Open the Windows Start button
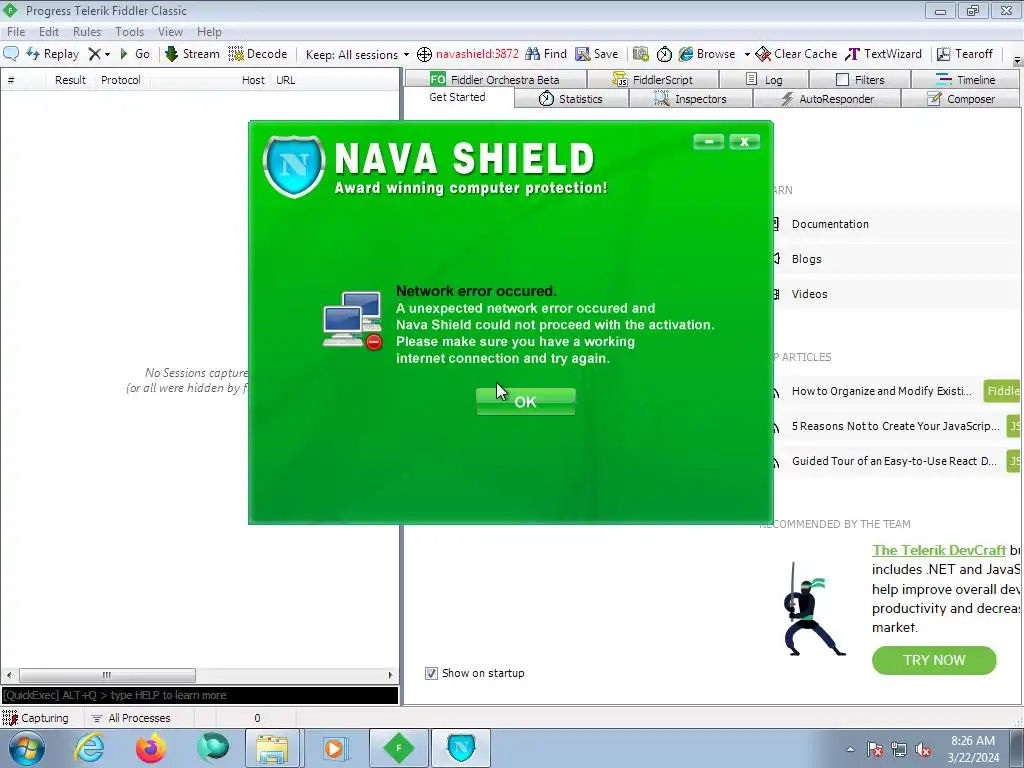Screen dimensions: 1024x768 (26, 748)
